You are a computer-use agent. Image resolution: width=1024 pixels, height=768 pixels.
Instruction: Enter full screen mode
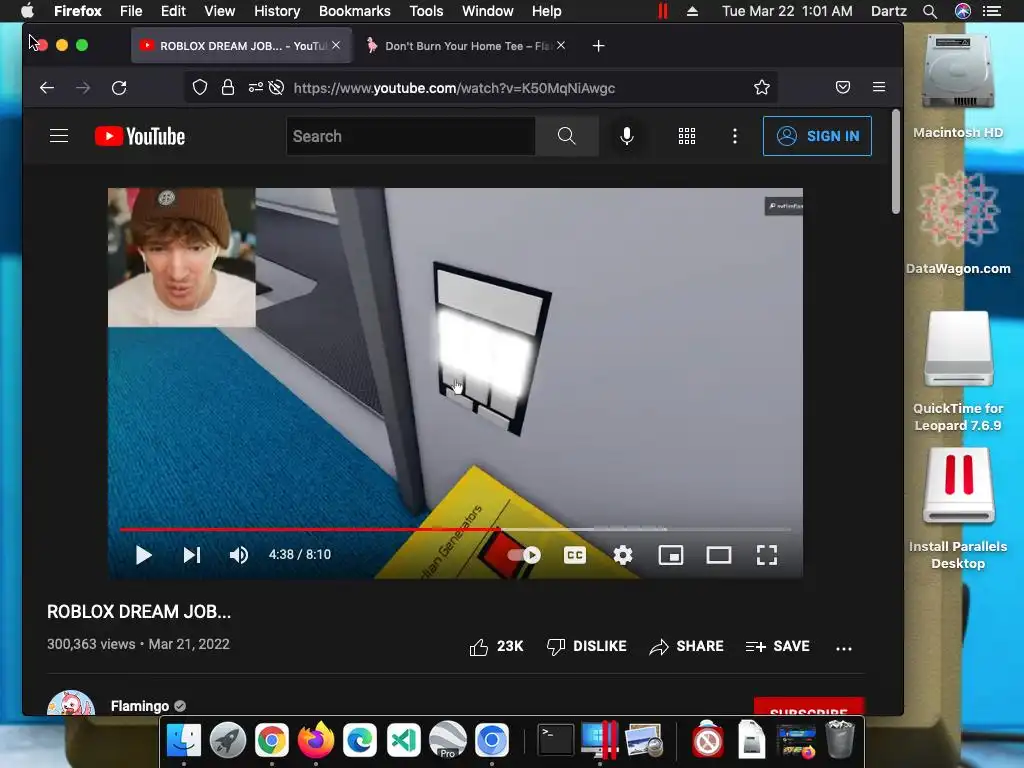pyautogui.click(x=767, y=555)
